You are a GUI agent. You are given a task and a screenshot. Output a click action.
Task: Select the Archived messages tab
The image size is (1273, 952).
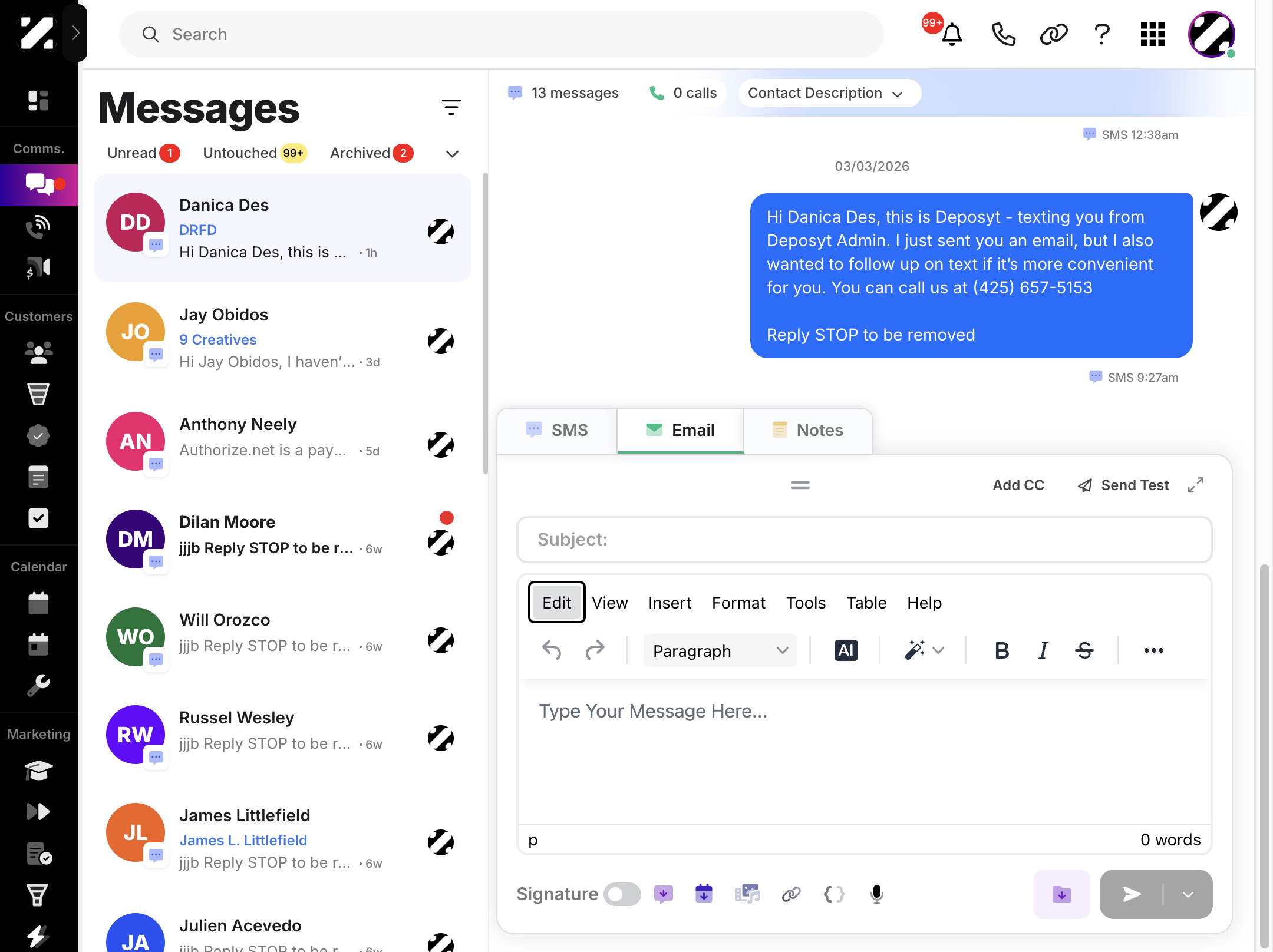tap(372, 153)
